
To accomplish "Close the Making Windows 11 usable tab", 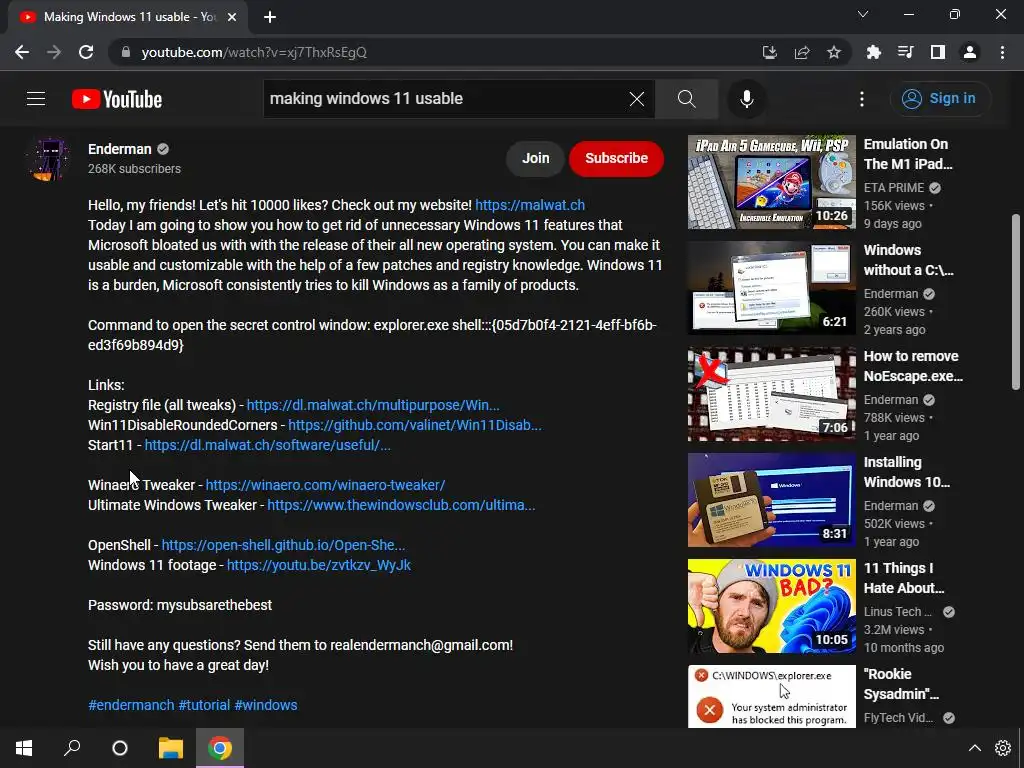I will pyautogui.click(x=232, y=17).
